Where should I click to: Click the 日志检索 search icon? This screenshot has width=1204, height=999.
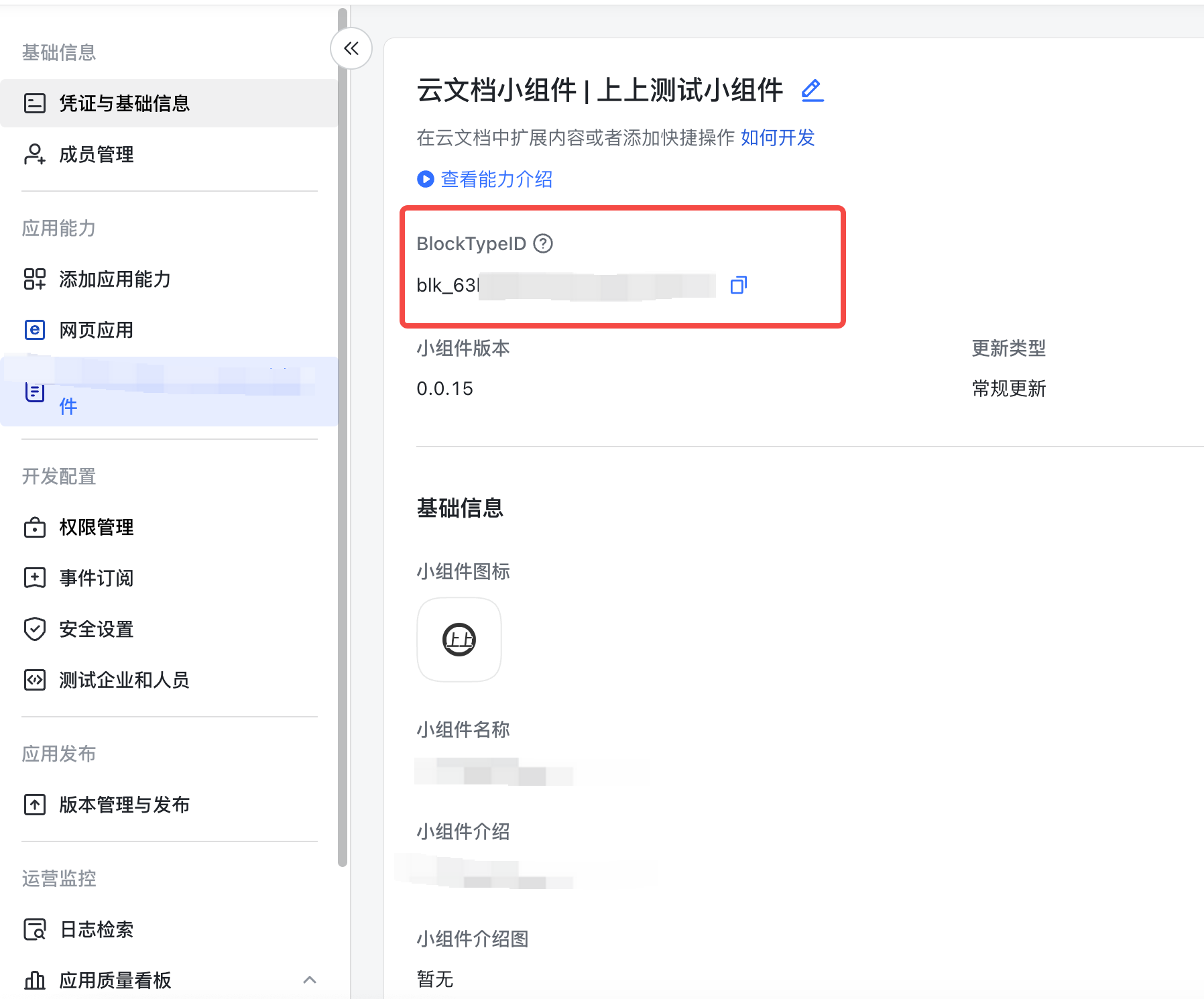(x=35, y=929)
